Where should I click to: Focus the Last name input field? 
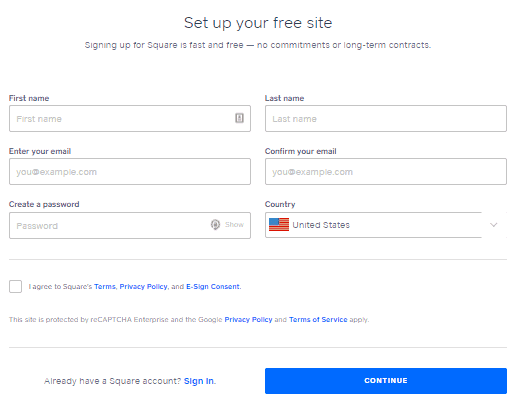[386, 119]
